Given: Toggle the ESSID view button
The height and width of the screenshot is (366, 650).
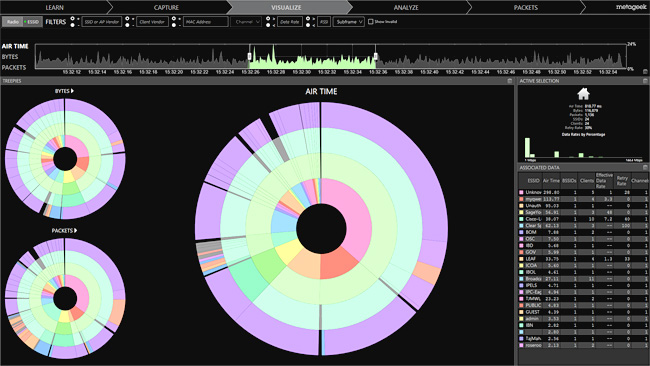Looking at the screenshot, I should [32, 22].
